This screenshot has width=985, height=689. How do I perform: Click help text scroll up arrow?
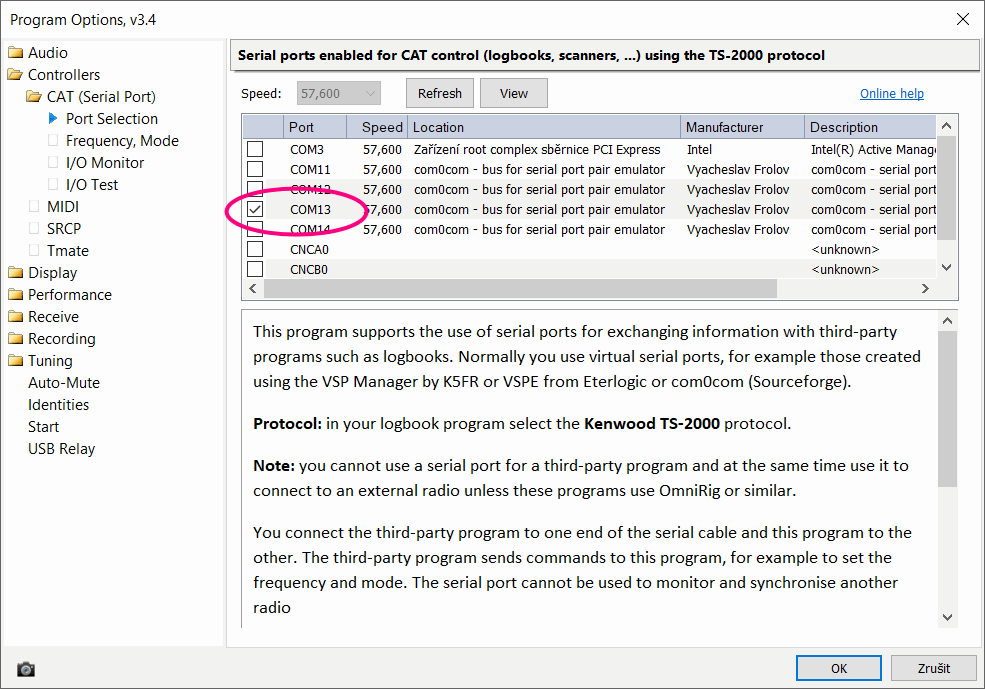point(947,321)
